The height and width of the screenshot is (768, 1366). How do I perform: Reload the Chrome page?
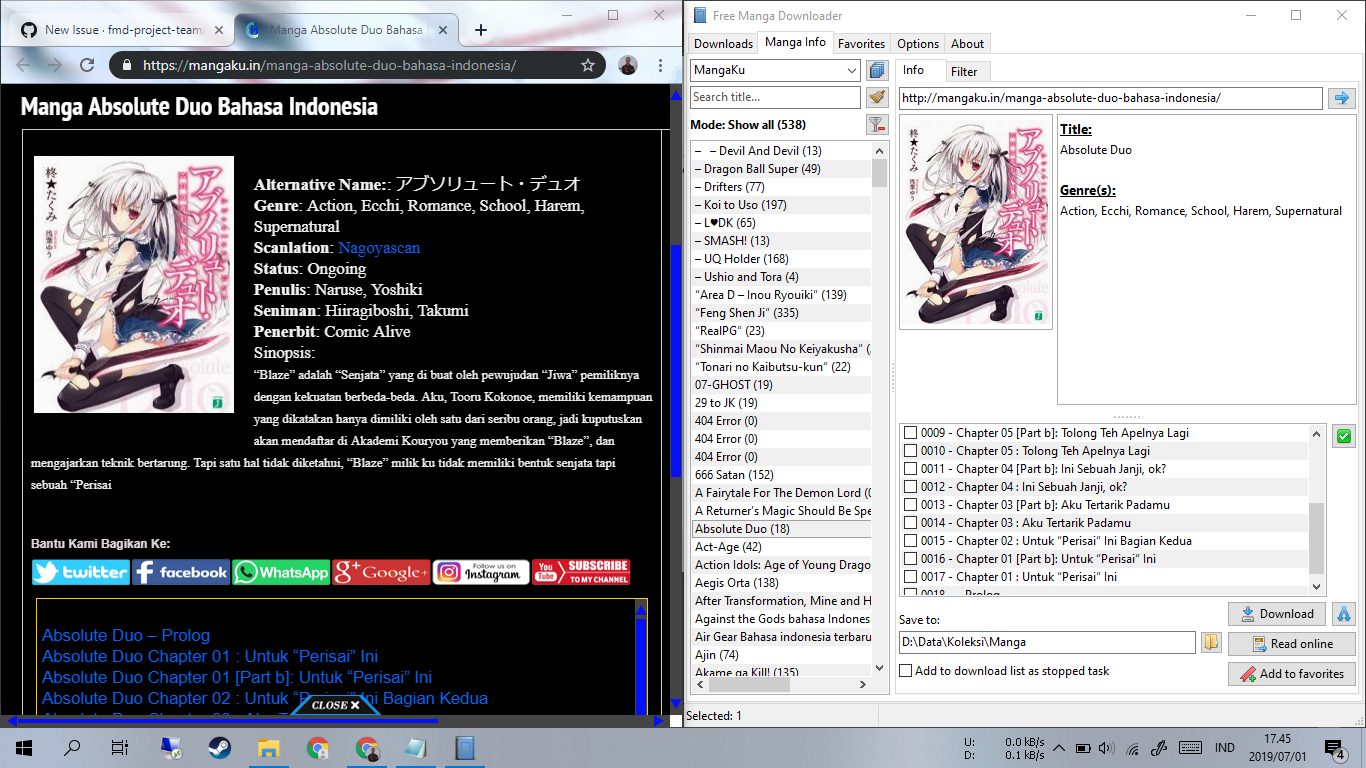87,65
